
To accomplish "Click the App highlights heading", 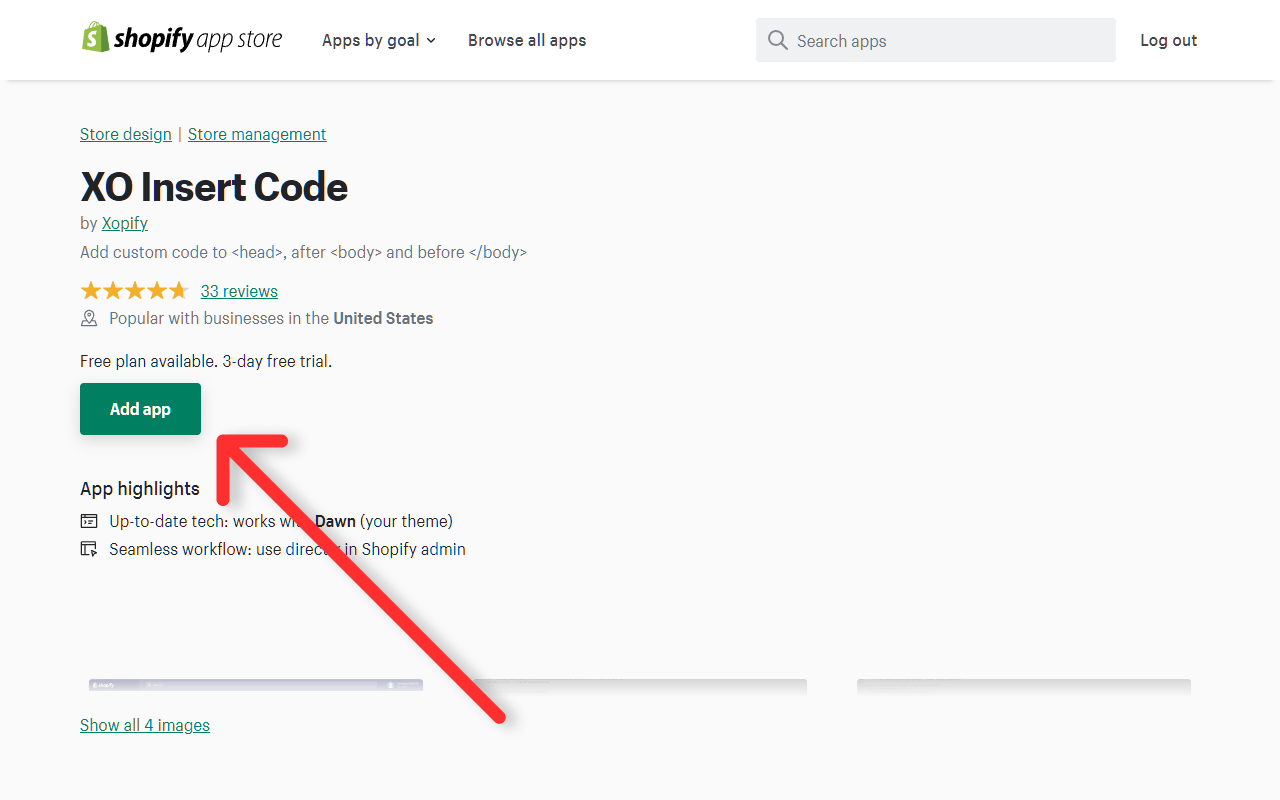I will [140, 488].
